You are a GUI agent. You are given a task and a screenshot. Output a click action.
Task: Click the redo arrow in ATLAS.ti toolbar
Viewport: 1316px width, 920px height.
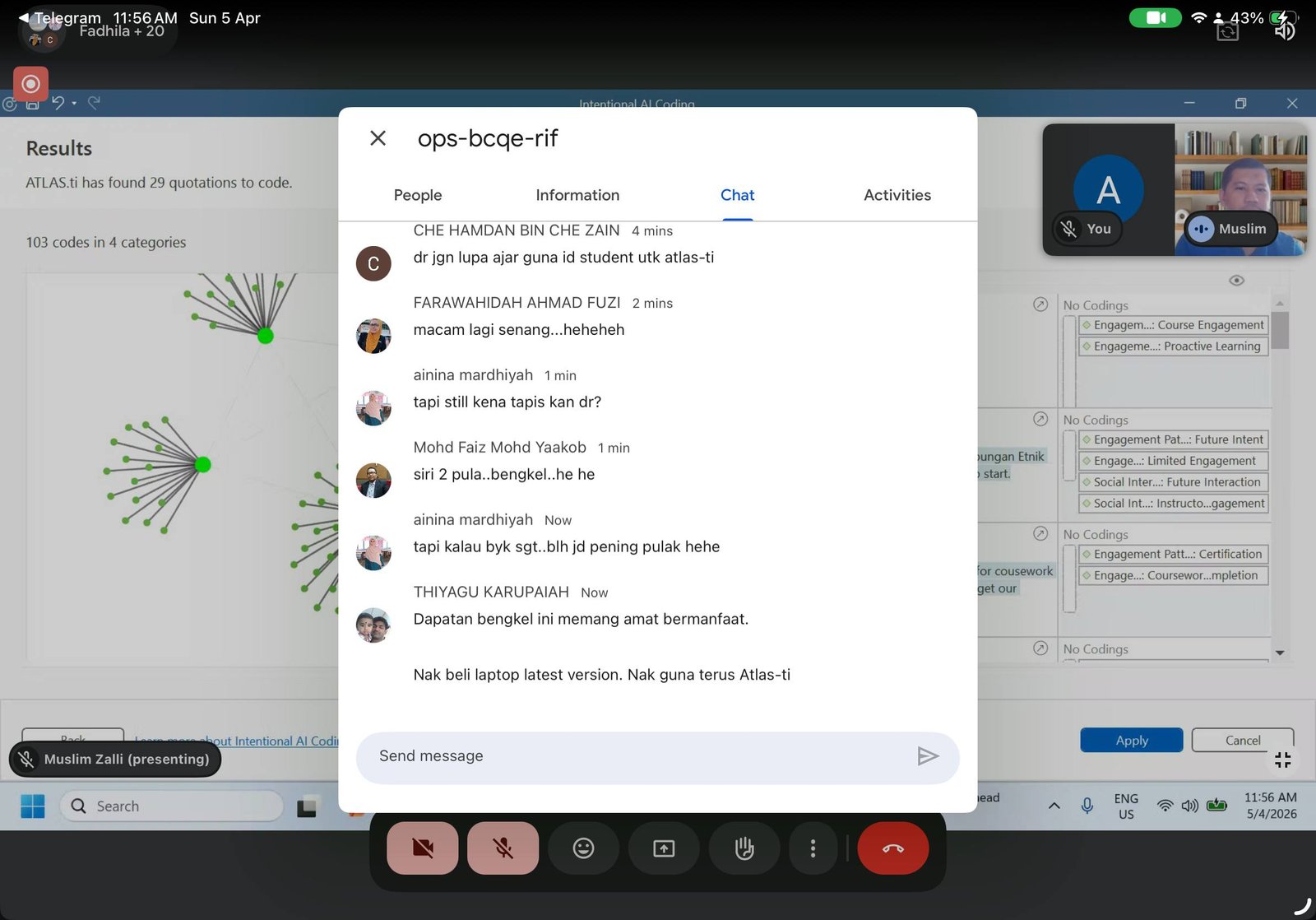(94, 103)
